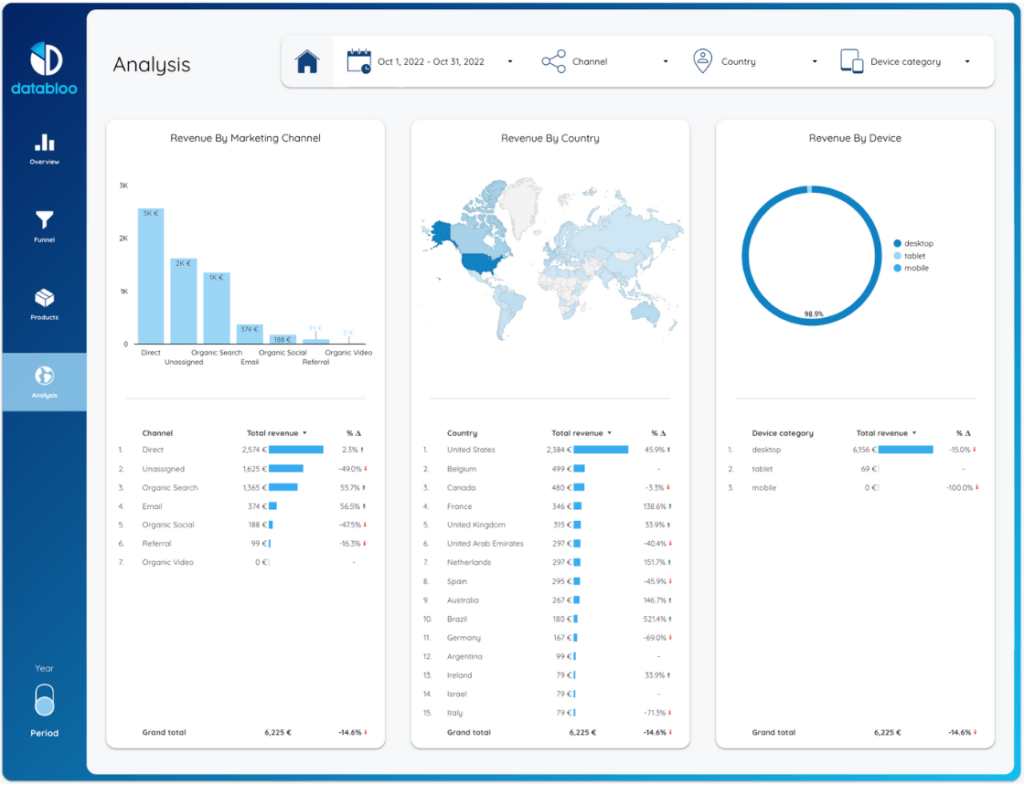Screen dimensions: 1024x786
Task: Expand the Country filter dropdown
Action: (x=814, y=60)
